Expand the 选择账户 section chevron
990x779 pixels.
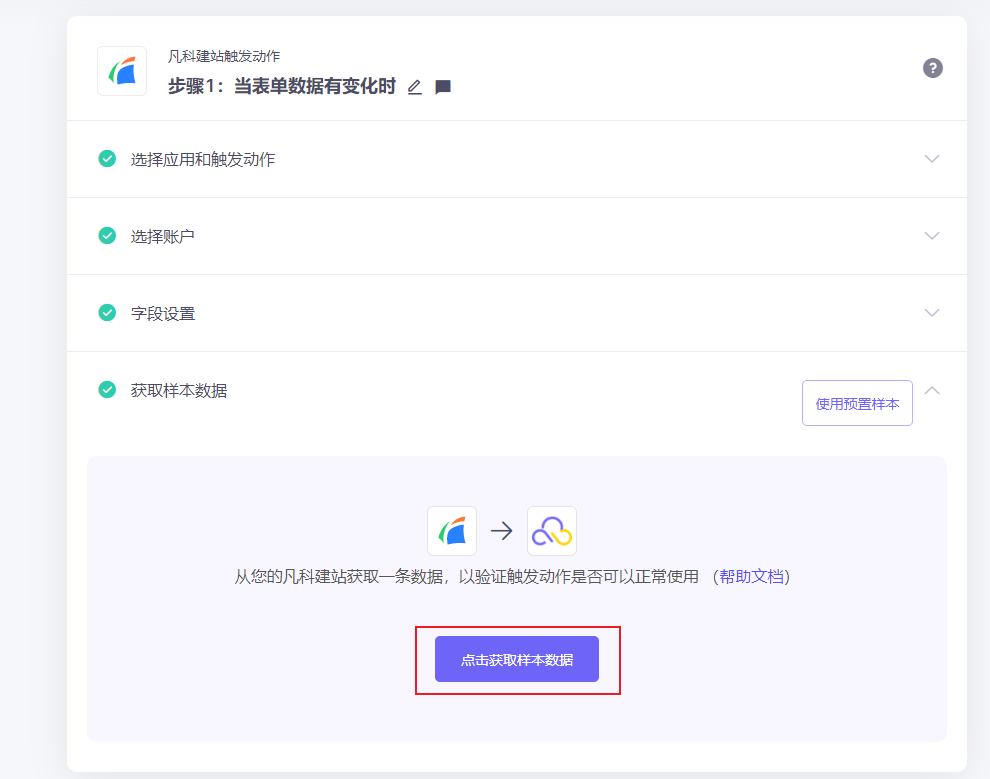coord(932,235)
